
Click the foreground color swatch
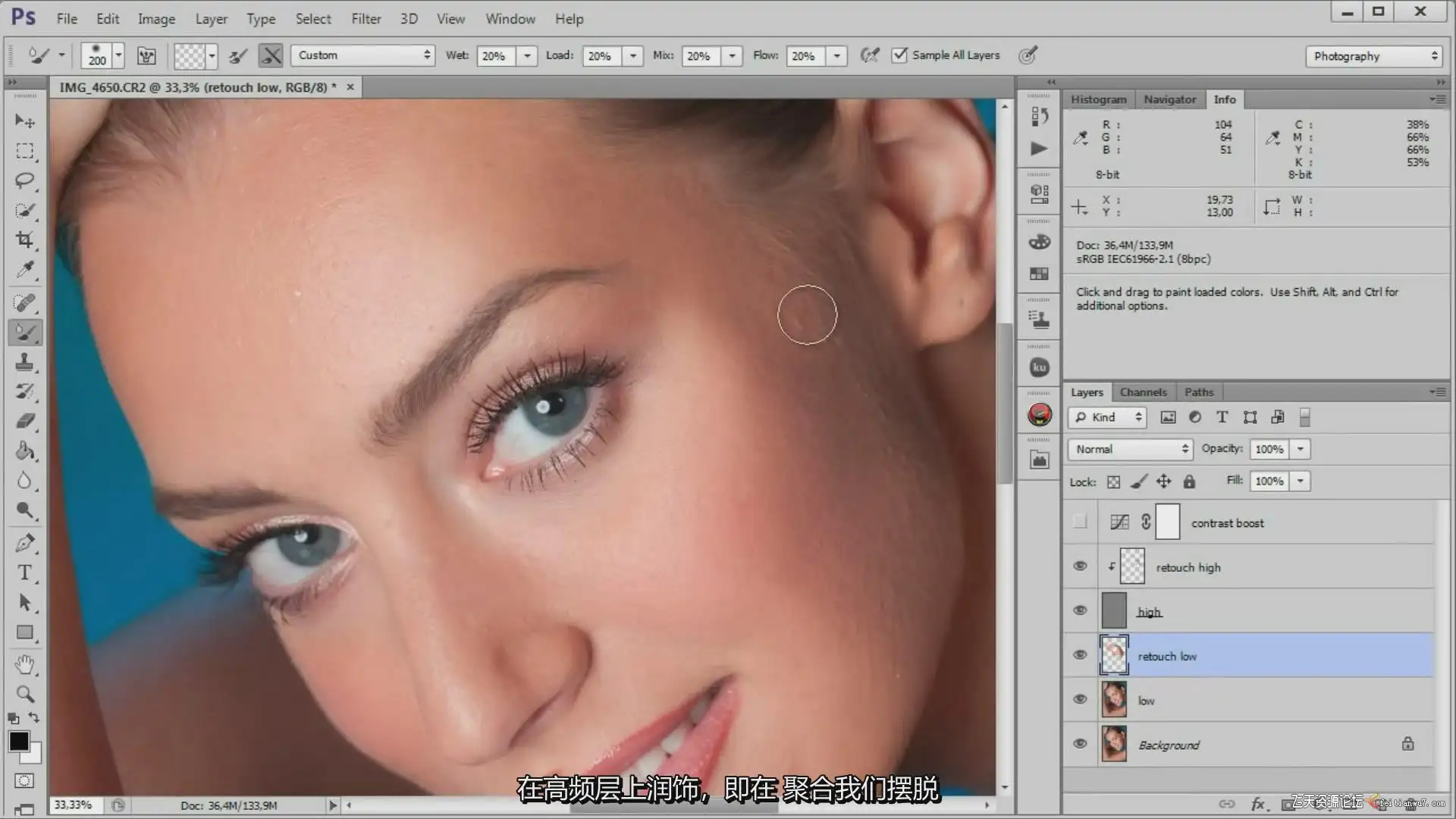[19, 741]
